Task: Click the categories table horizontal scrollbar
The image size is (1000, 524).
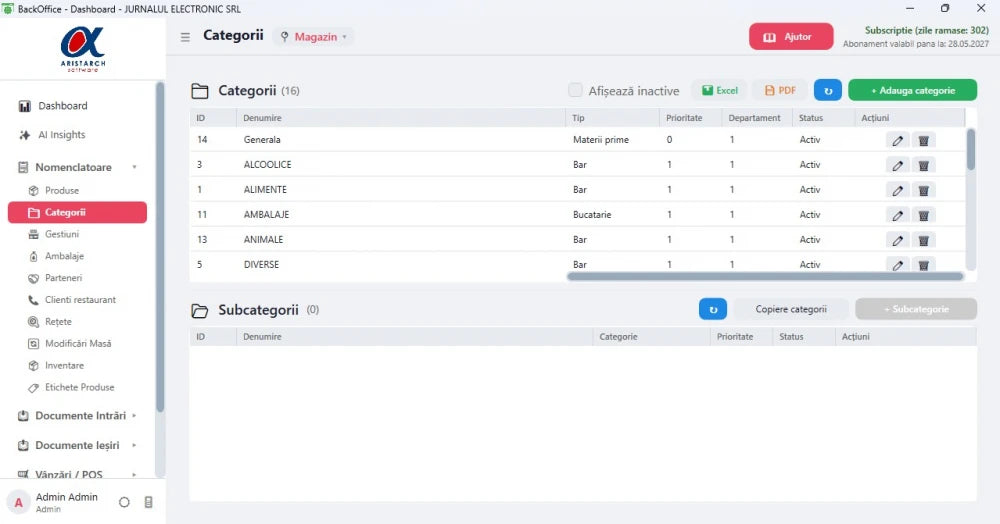Action: point(765,277)
